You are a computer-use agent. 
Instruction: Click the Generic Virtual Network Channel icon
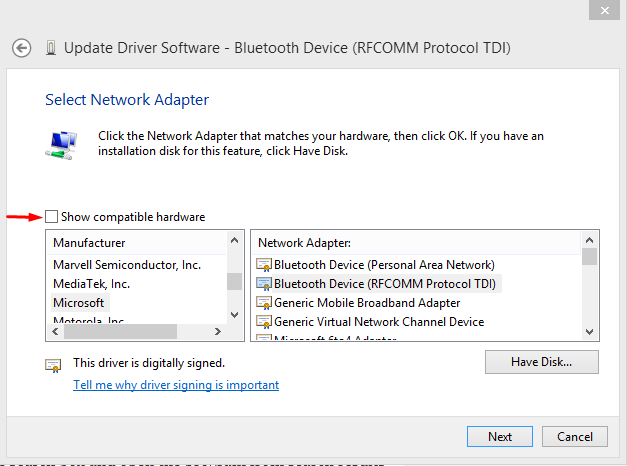pos(264,322)
